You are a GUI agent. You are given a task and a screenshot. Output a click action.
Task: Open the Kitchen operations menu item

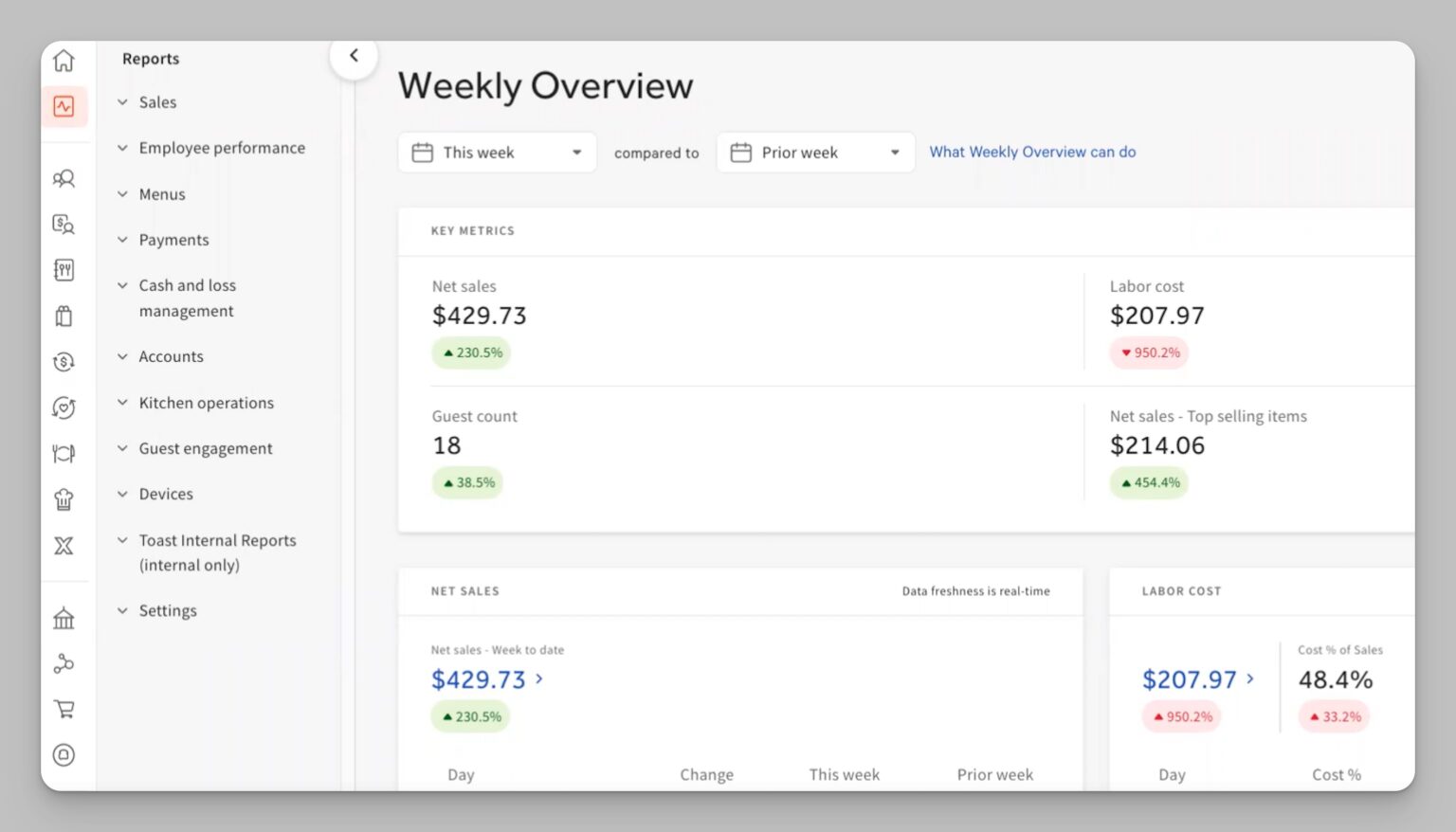206,403
